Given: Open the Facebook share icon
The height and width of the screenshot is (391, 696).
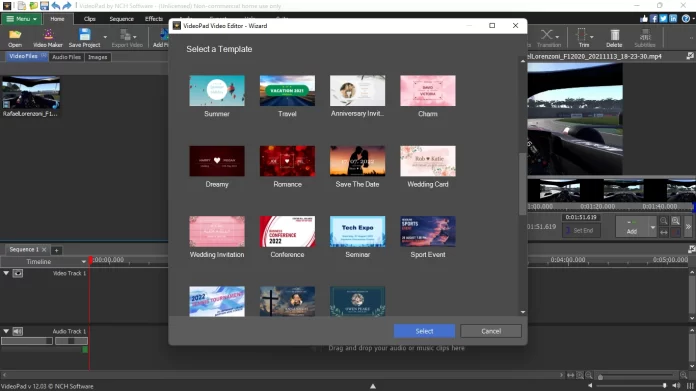Looking at the screenshot, I should point(654,19).
